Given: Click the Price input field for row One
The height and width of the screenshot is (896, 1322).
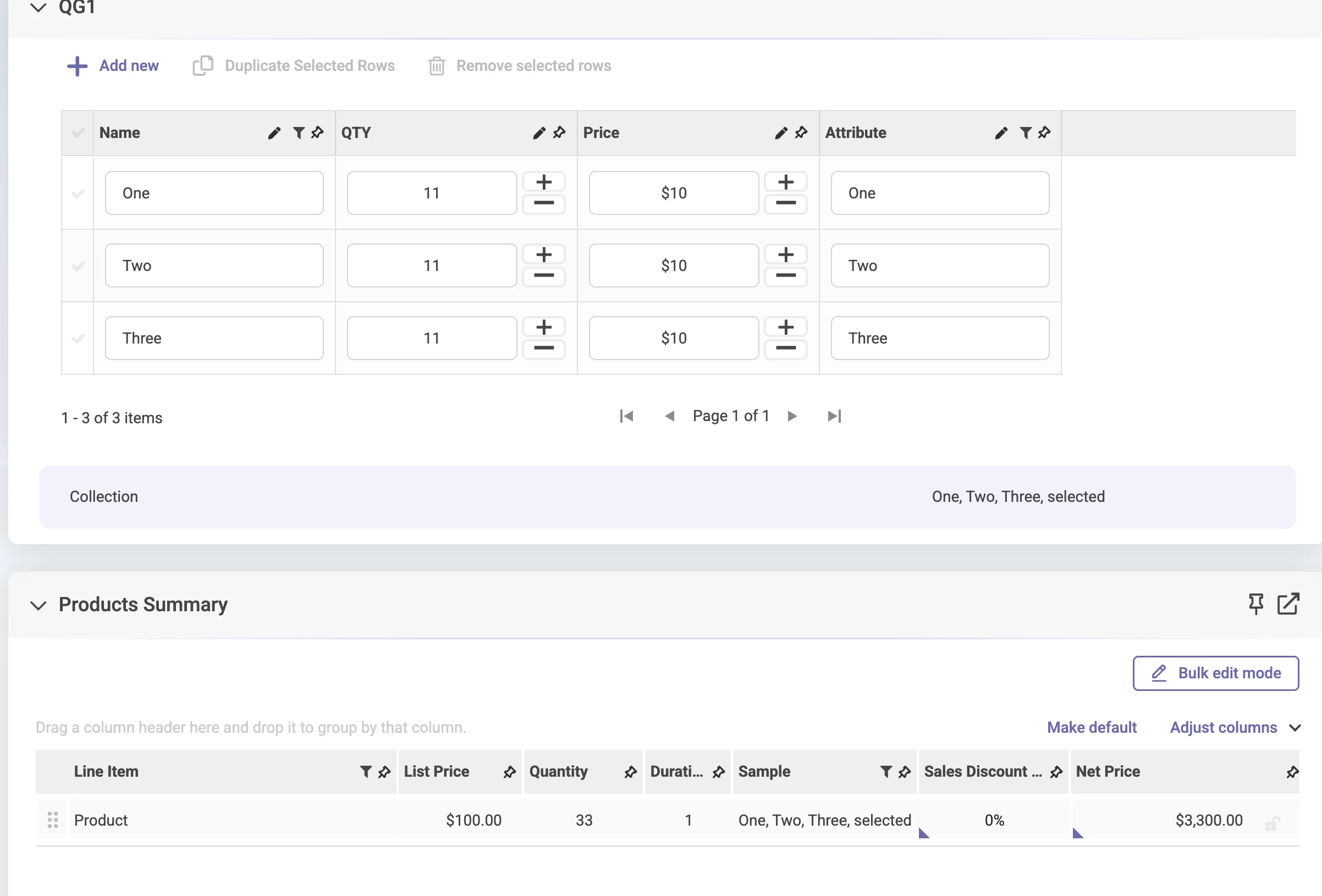Looking at the screenshot, I should click(674, 193).
